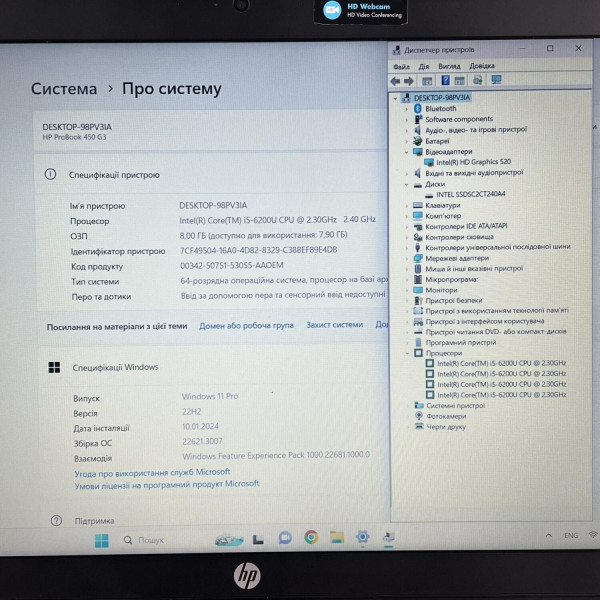Screen dimensions: 600x600
Task: Select the Клавіатури category icon
Action: point(417,205)
